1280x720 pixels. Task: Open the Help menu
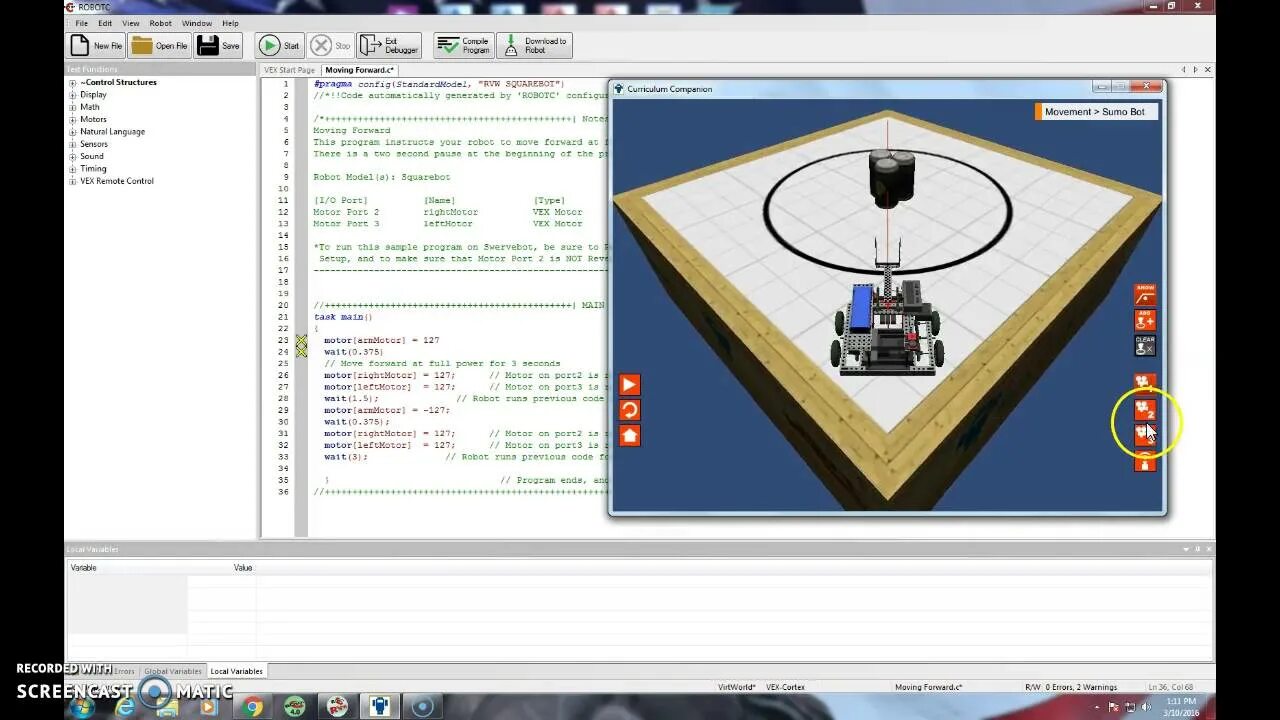point(230,23)
